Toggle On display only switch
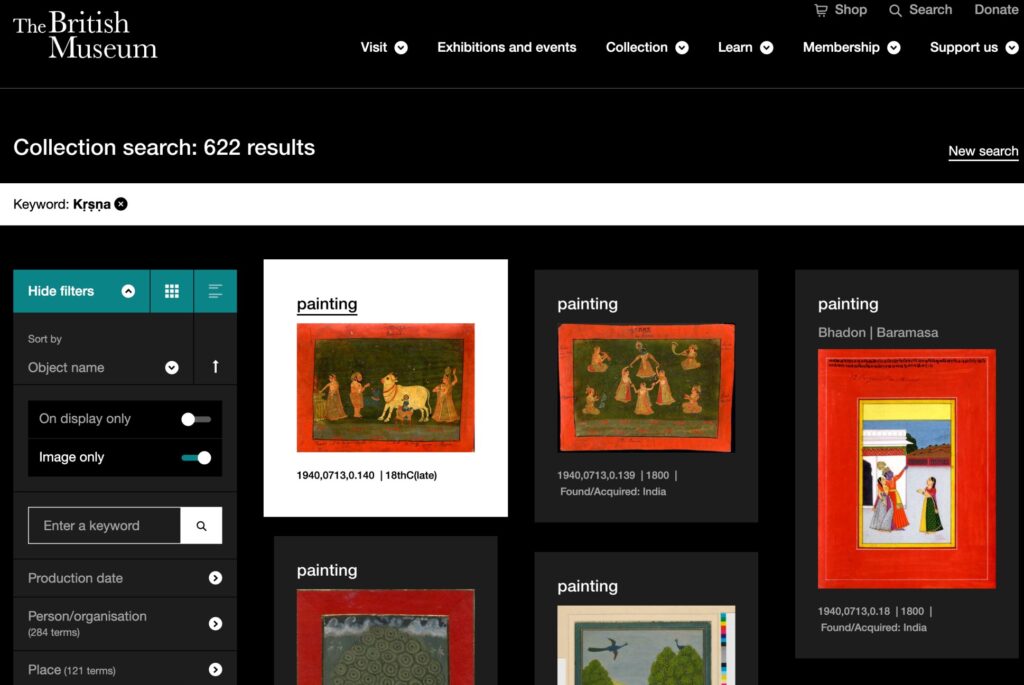 196,419
